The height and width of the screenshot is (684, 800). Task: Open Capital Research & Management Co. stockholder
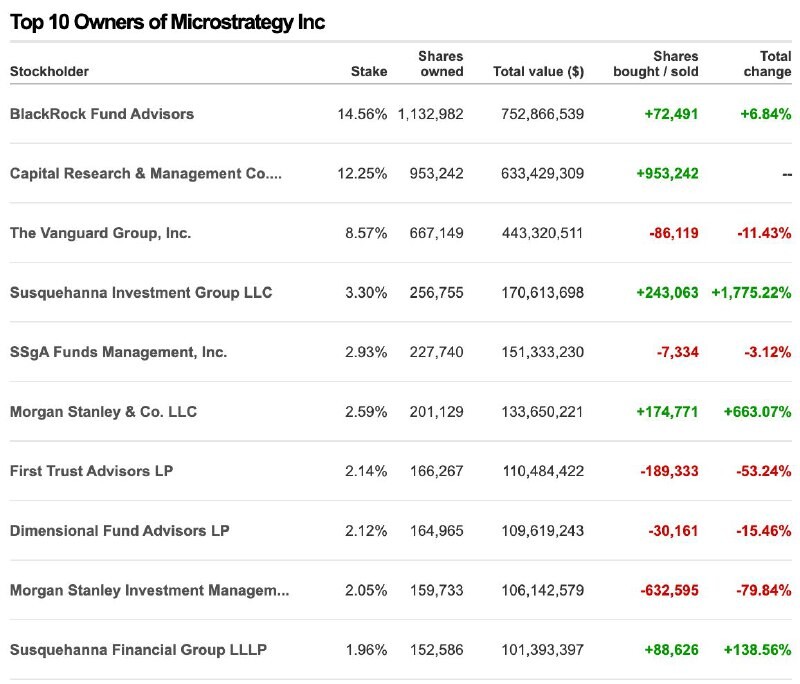[x=145, y=173]
